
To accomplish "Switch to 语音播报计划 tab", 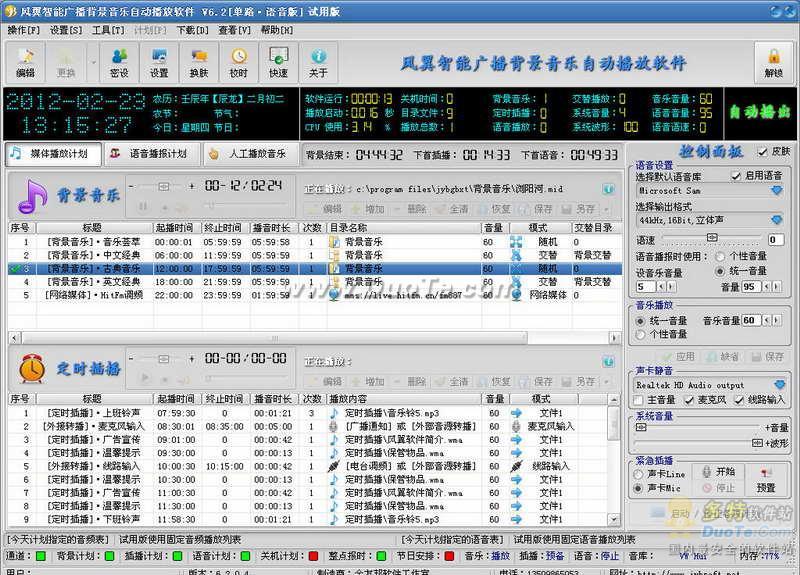I will click(x=151, y=154).
